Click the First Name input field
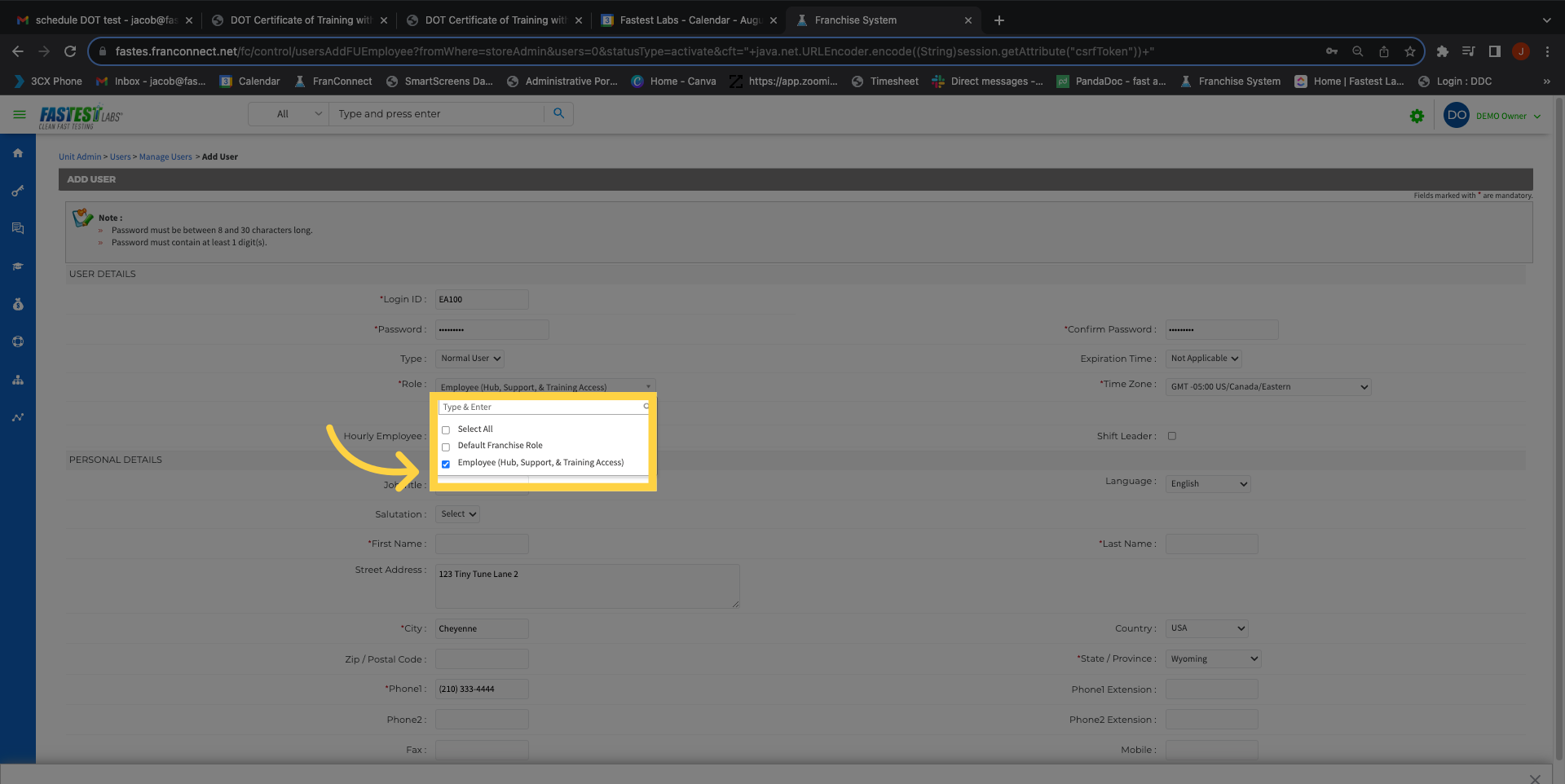1565x784 pixels. [x=482, y=544]
